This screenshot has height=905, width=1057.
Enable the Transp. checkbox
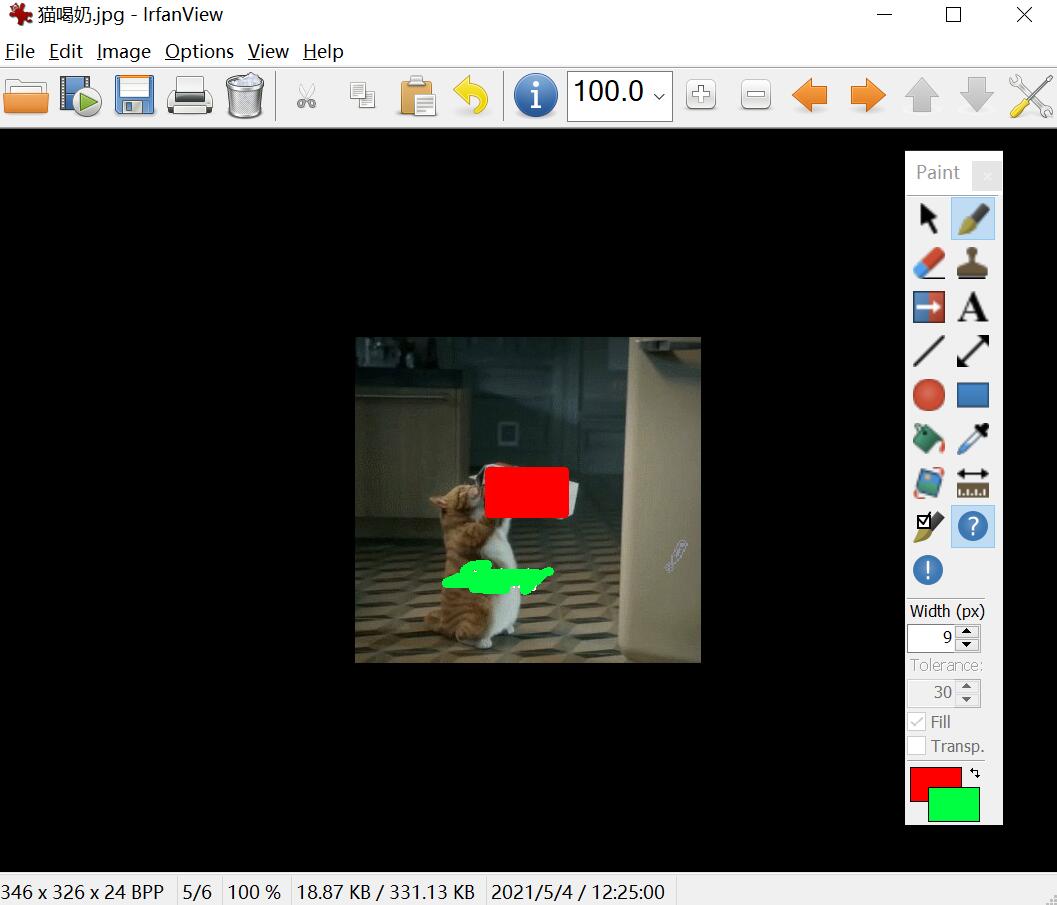click(916, 746)
